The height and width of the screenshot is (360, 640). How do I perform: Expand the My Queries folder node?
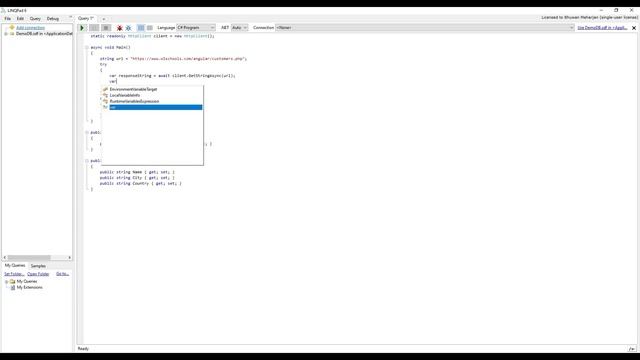[6, 282]
